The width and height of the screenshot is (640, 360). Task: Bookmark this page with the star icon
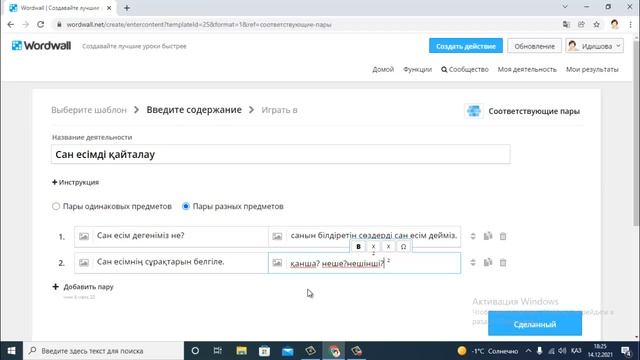coord(596,24)
